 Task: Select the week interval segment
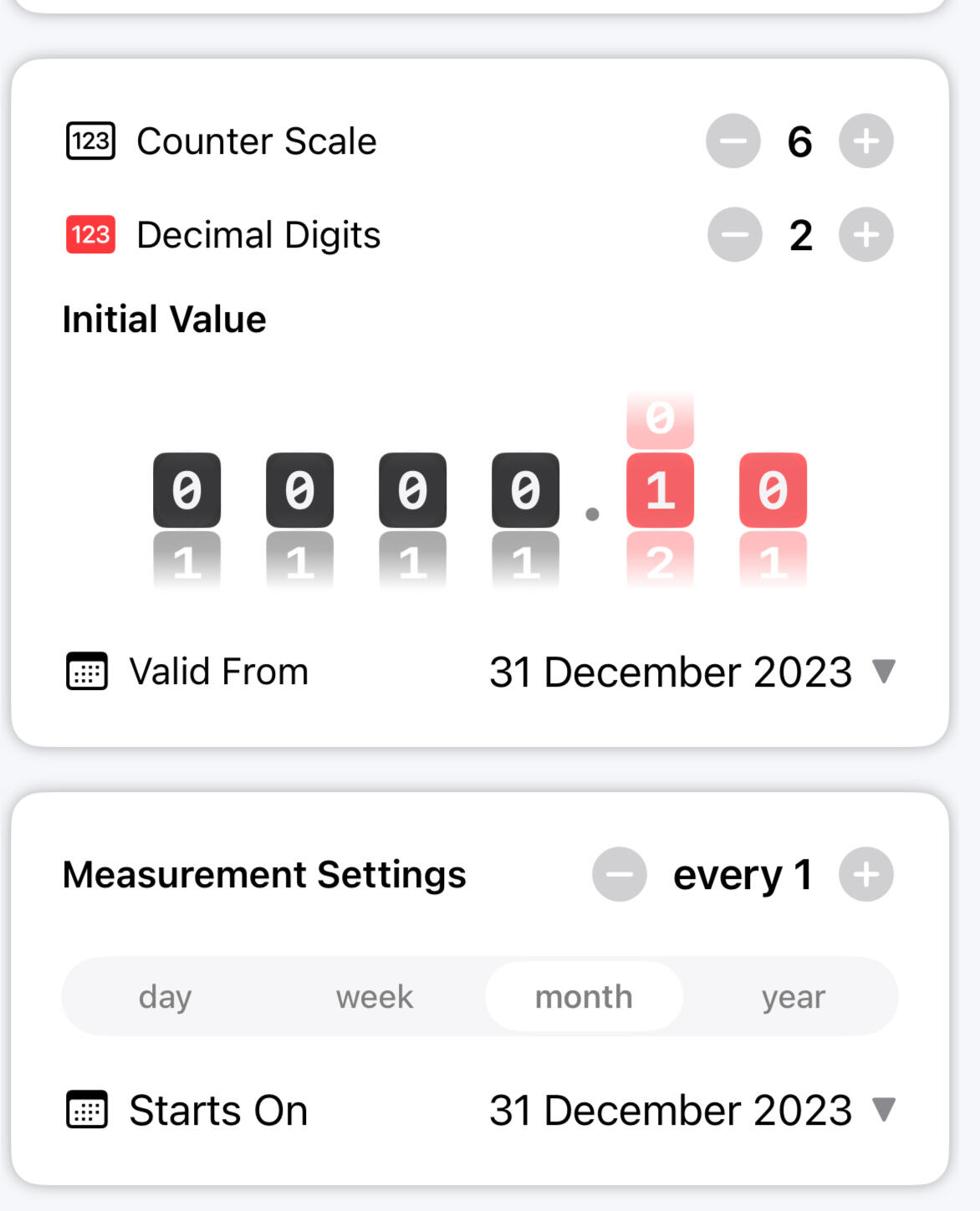(x=375, y=997)
